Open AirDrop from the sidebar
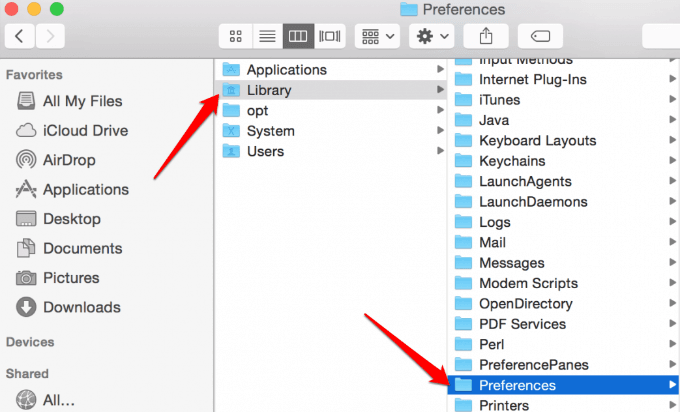 pyautogui.click(x=56, y=160)
